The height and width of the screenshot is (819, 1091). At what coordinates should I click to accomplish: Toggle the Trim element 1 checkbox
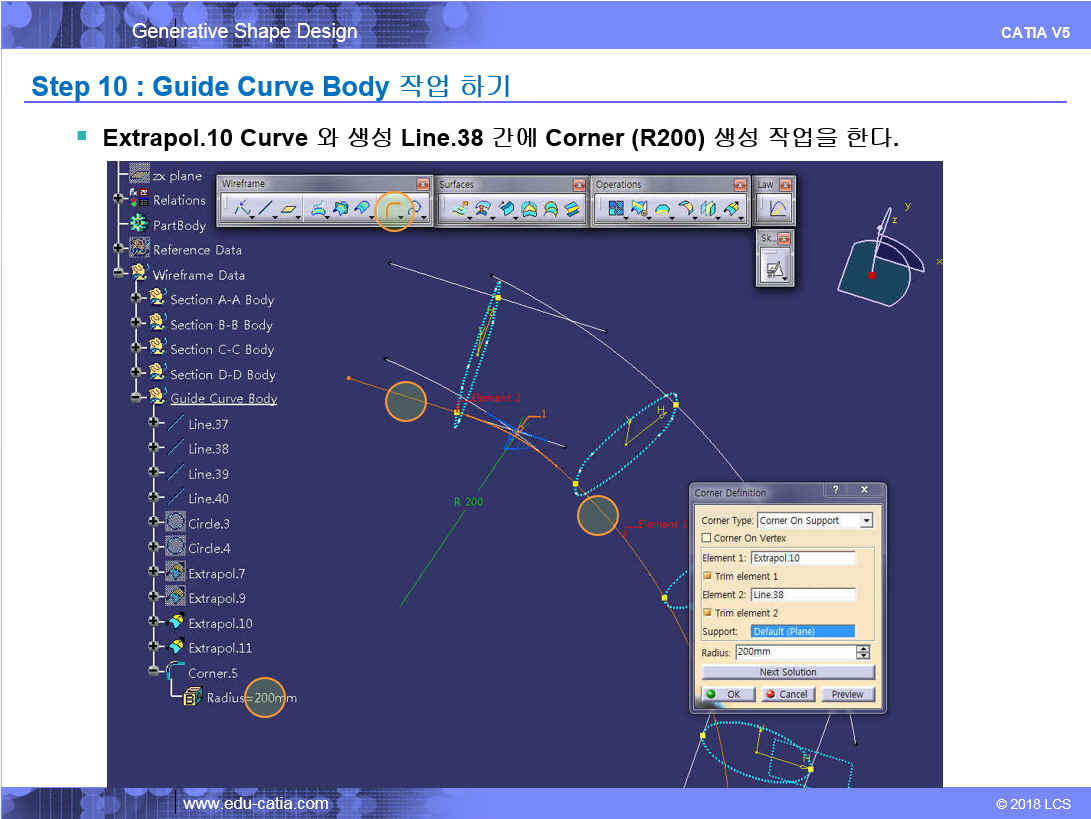(x=707, y=576)
